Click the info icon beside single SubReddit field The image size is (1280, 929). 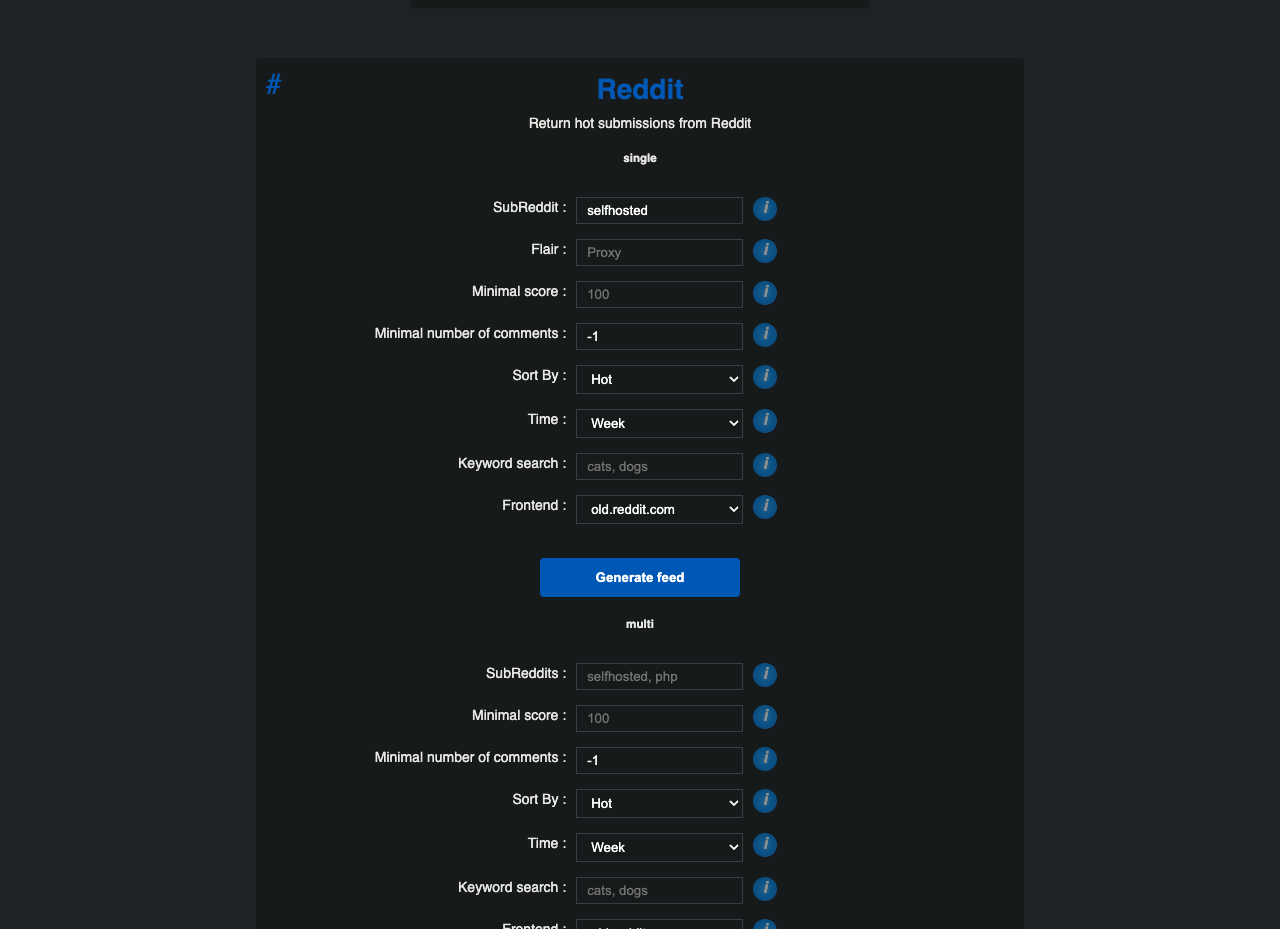[x=765, y=209]
